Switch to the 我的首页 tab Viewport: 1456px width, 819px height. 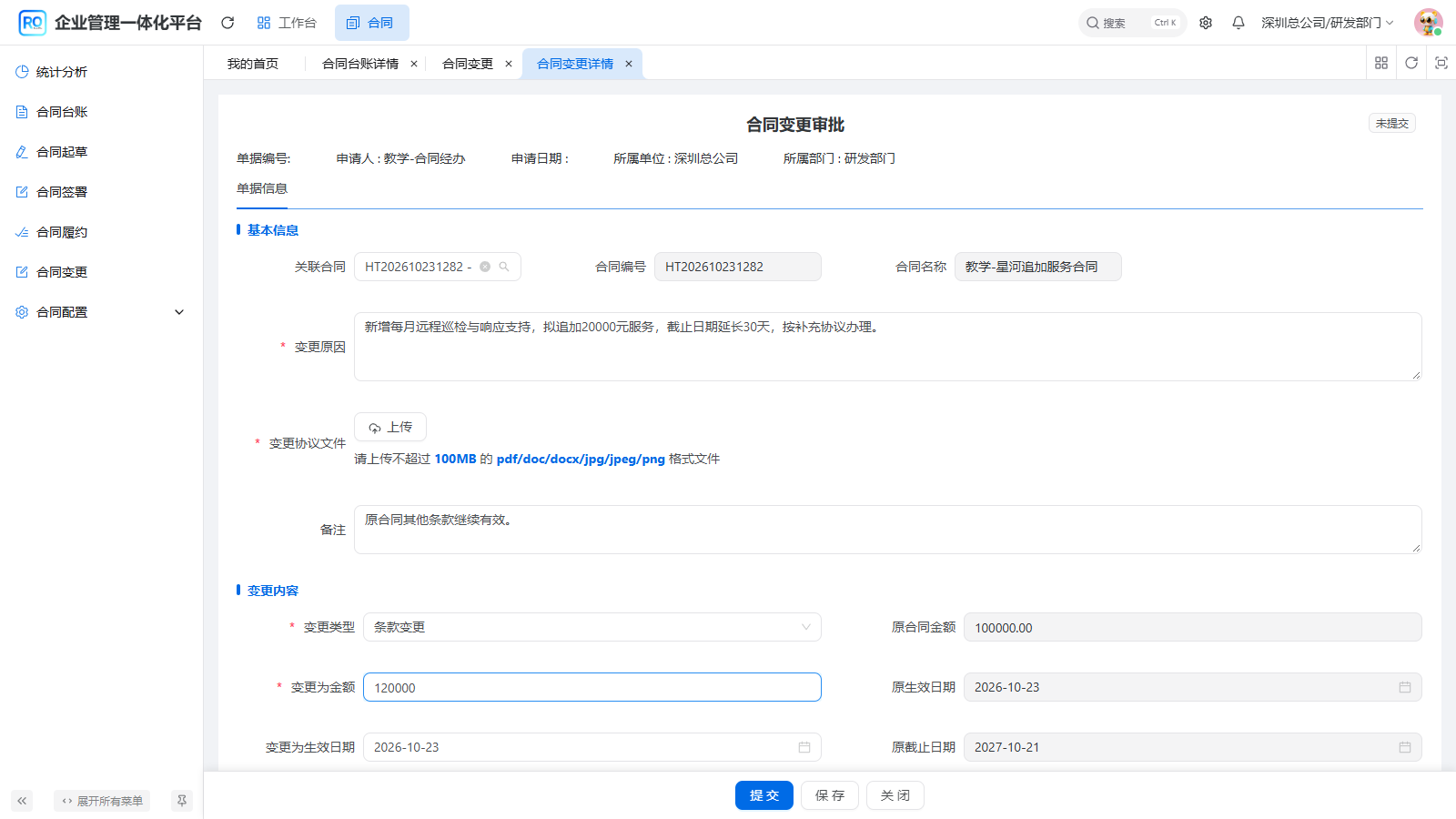click(x=253, y=64)
